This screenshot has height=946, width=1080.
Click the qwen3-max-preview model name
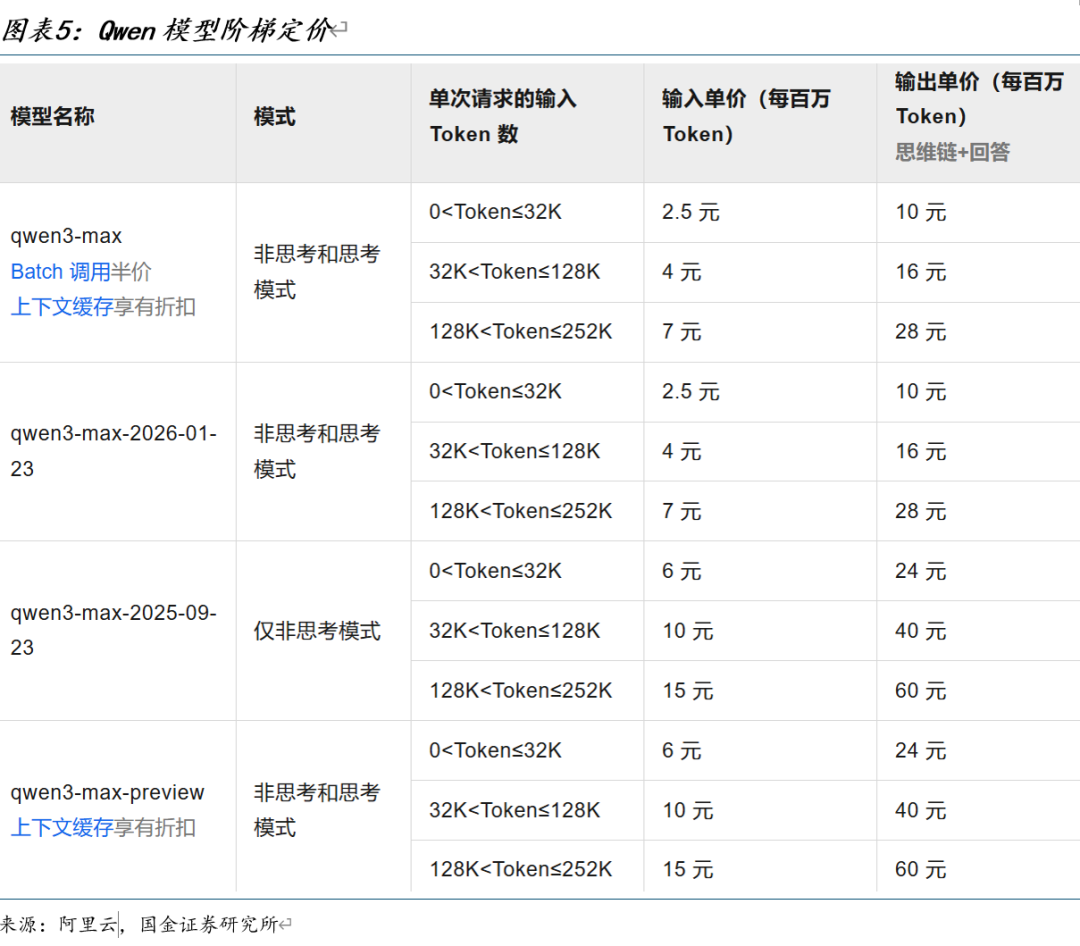pos(107,792)
